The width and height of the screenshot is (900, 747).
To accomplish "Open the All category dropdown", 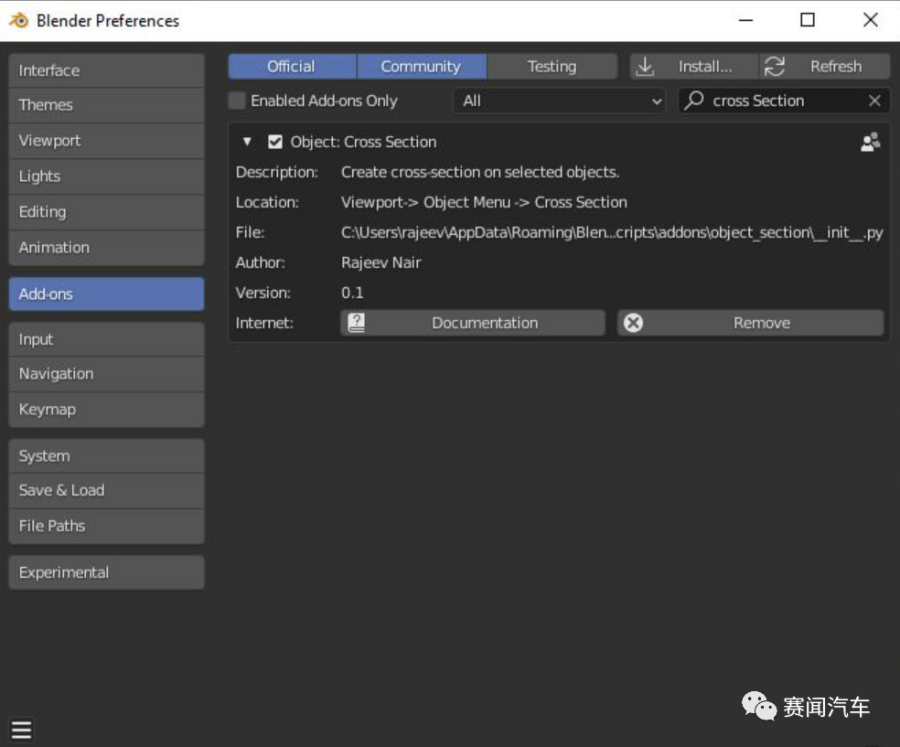I will point(560,101).
